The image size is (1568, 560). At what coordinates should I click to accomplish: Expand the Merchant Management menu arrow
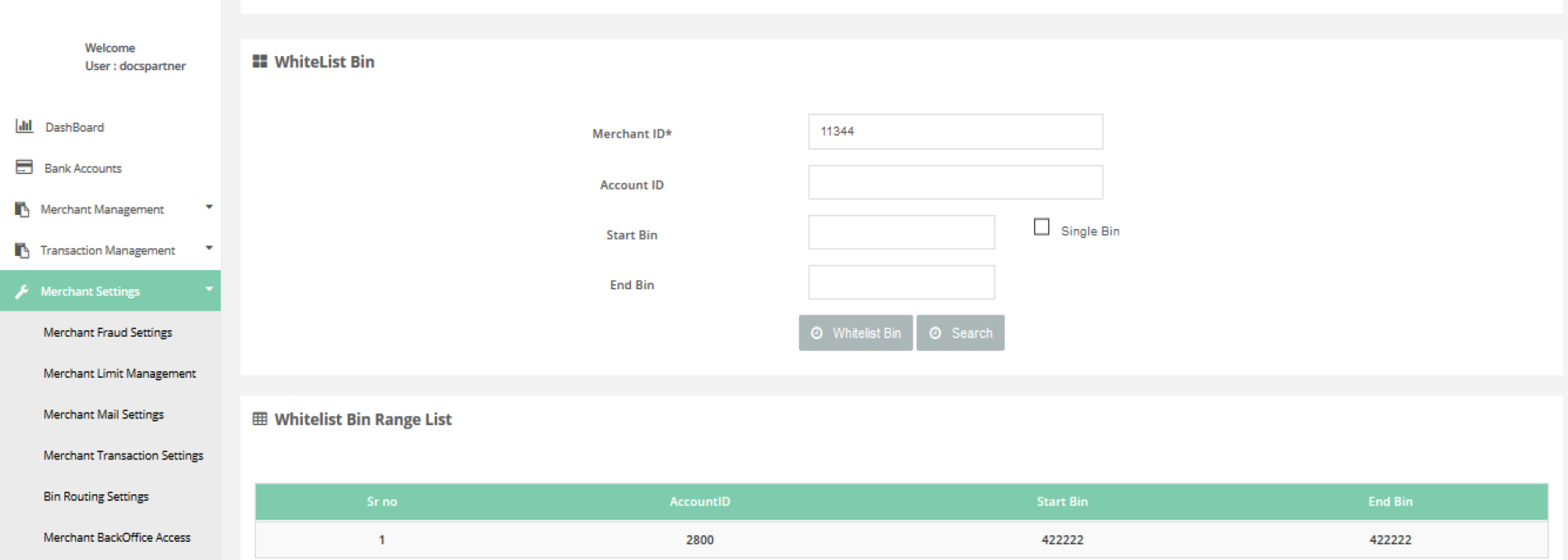209,208
